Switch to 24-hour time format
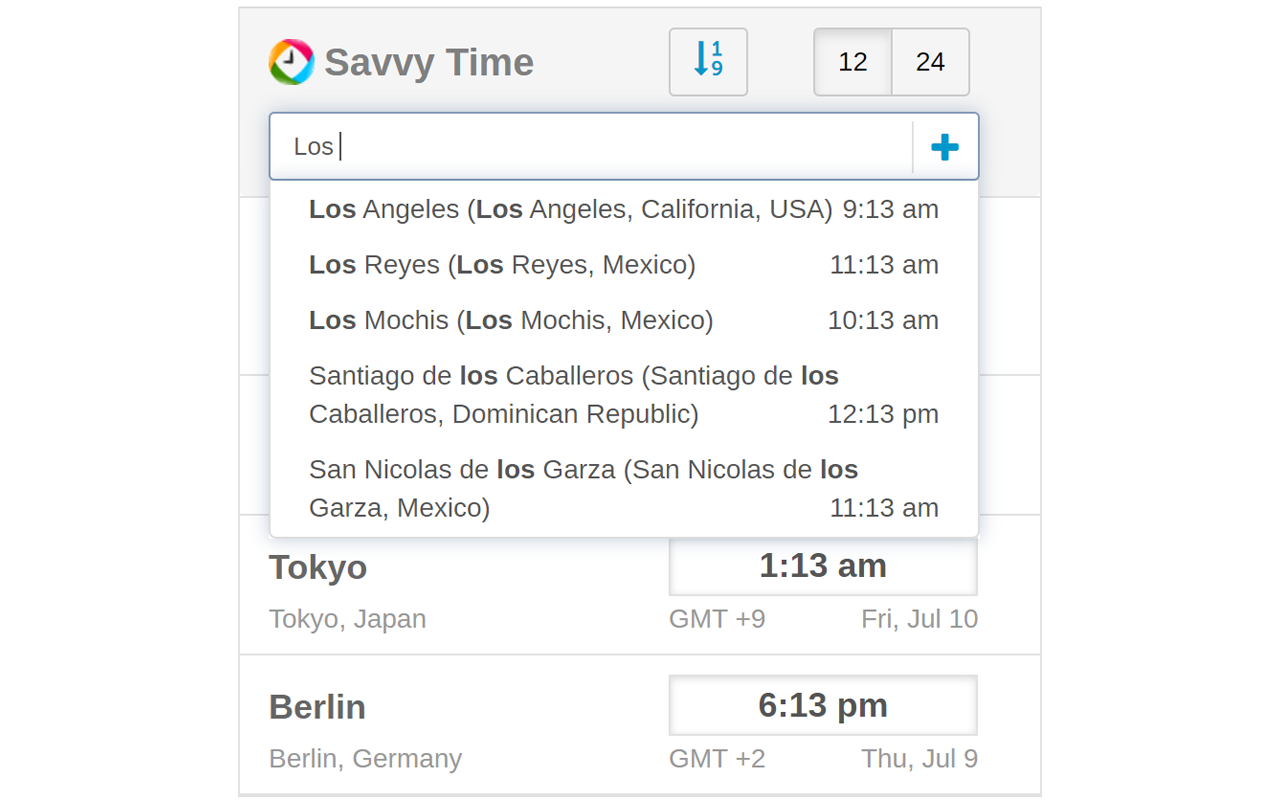The height and width of the screenshot is (800, 1280). [930, 62]
